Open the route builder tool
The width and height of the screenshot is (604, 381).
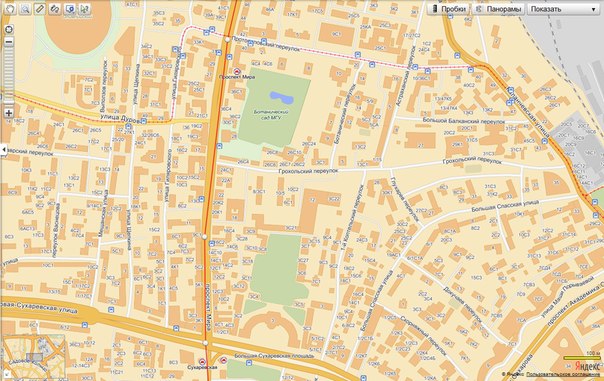(55, 8)
